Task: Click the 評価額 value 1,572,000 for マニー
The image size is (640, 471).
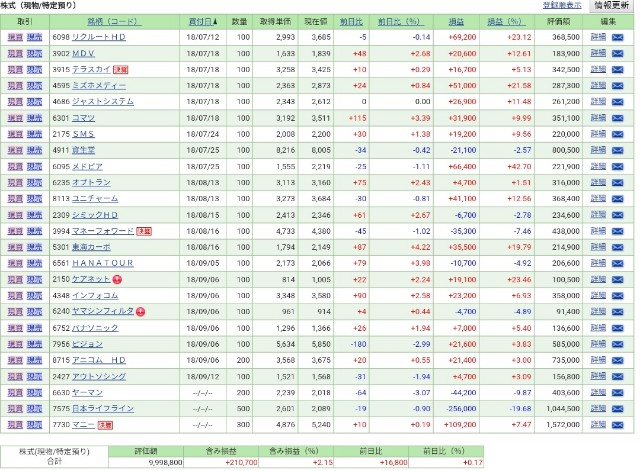Action: (563, 425)
